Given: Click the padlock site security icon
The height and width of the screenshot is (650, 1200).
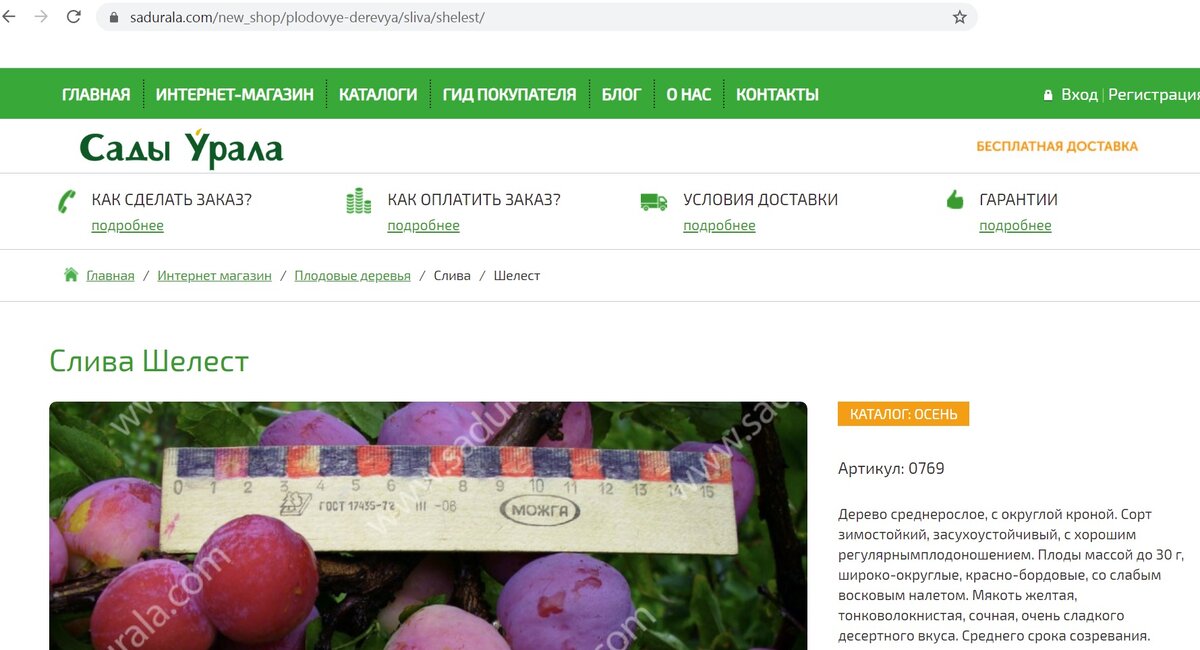Looking at the screenshot, I should pos(112,18).
